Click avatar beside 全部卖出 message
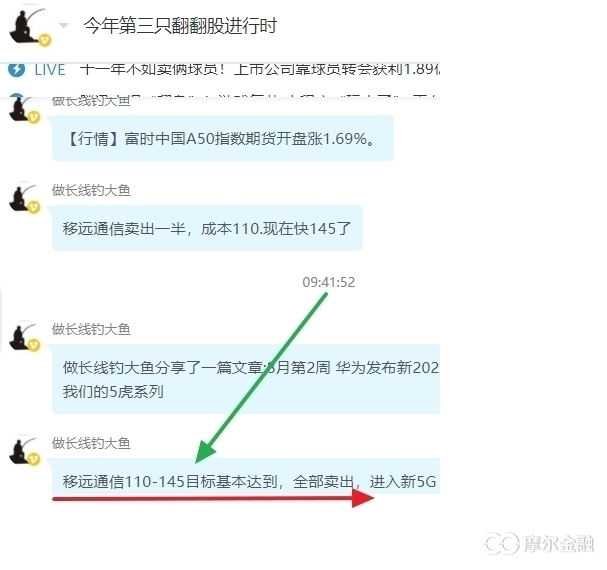 point(24,450)
